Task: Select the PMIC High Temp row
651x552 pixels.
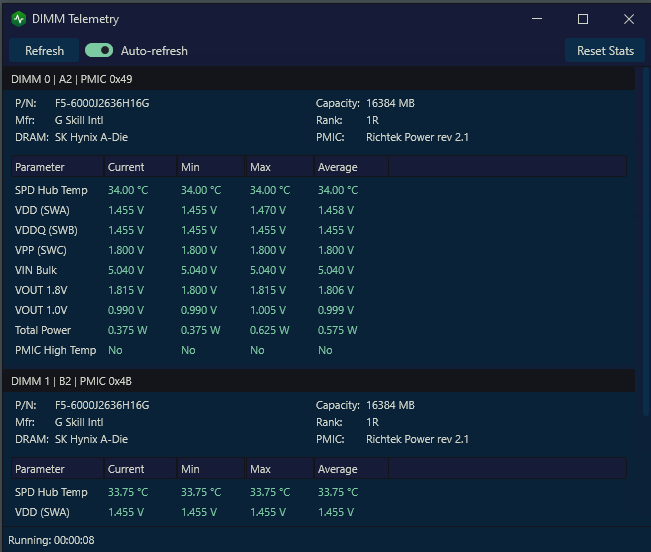Action: (318, 350)
